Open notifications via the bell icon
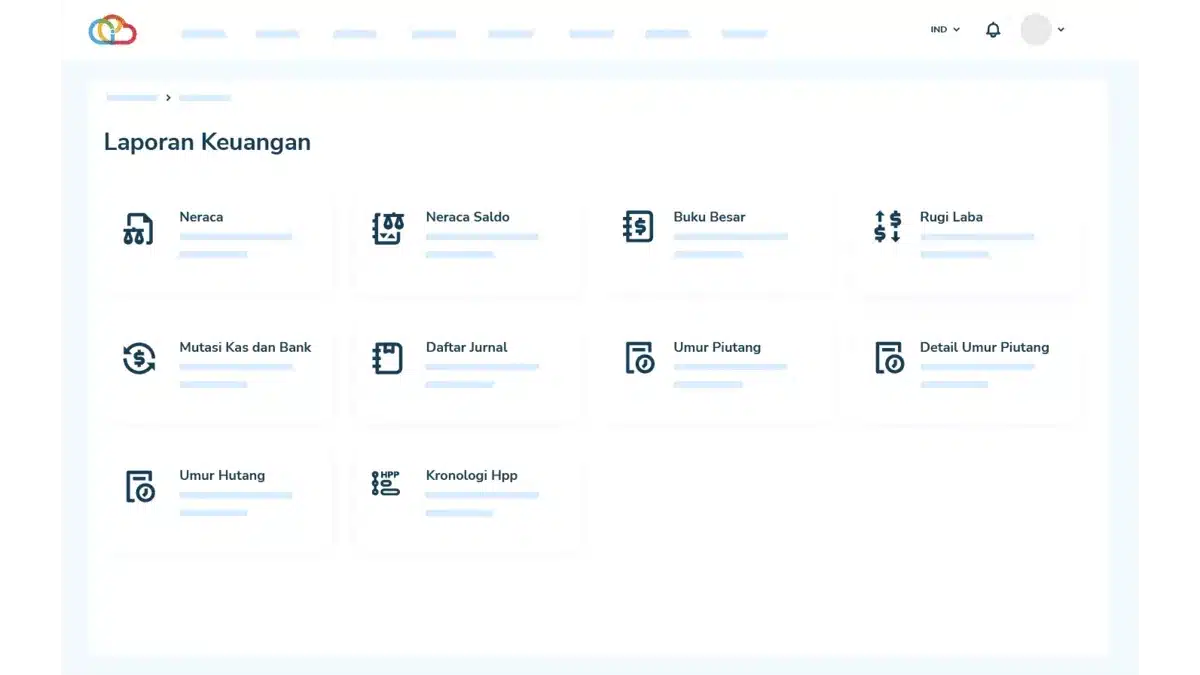 [x=993, y=30]
